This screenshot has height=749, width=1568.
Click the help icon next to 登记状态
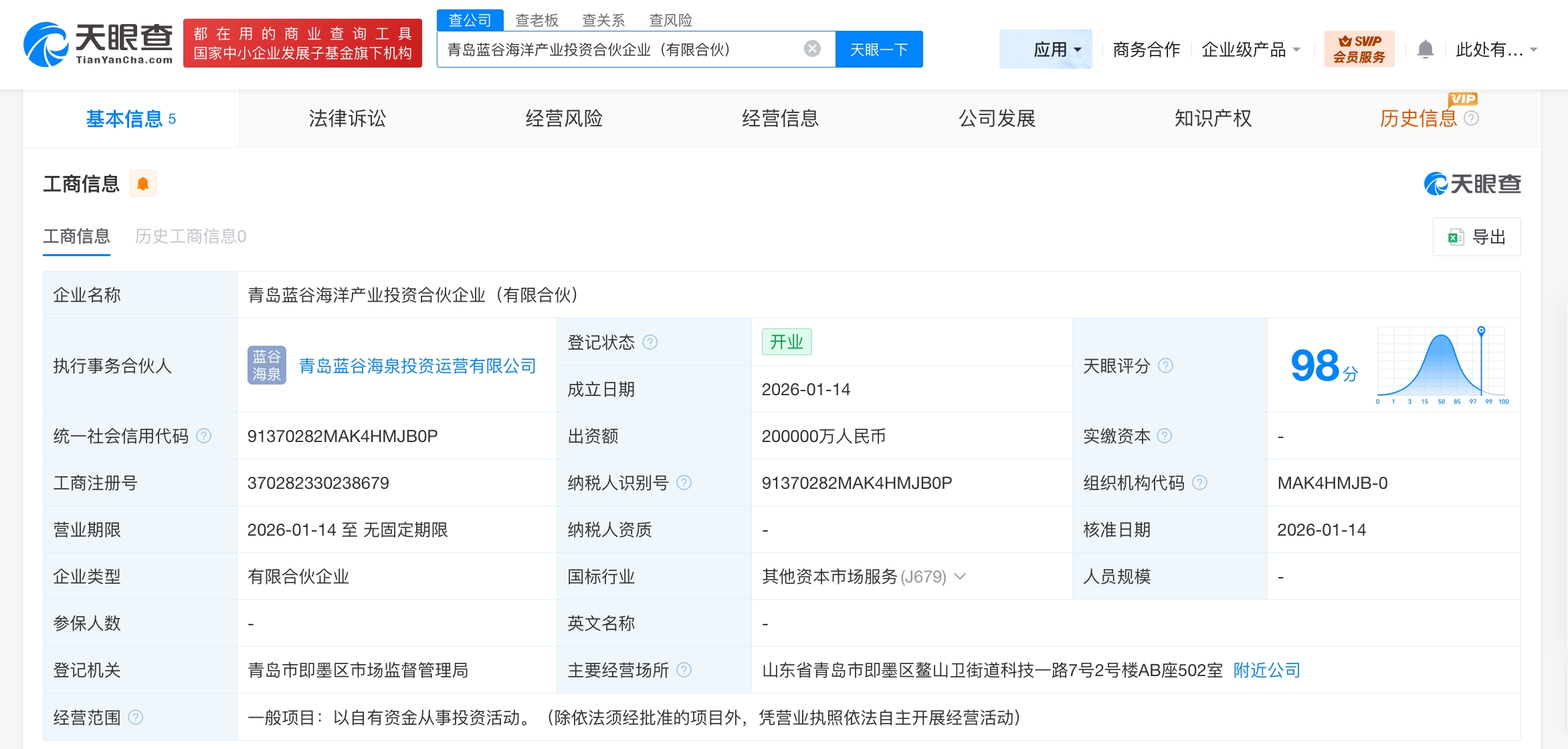(650, 342)
